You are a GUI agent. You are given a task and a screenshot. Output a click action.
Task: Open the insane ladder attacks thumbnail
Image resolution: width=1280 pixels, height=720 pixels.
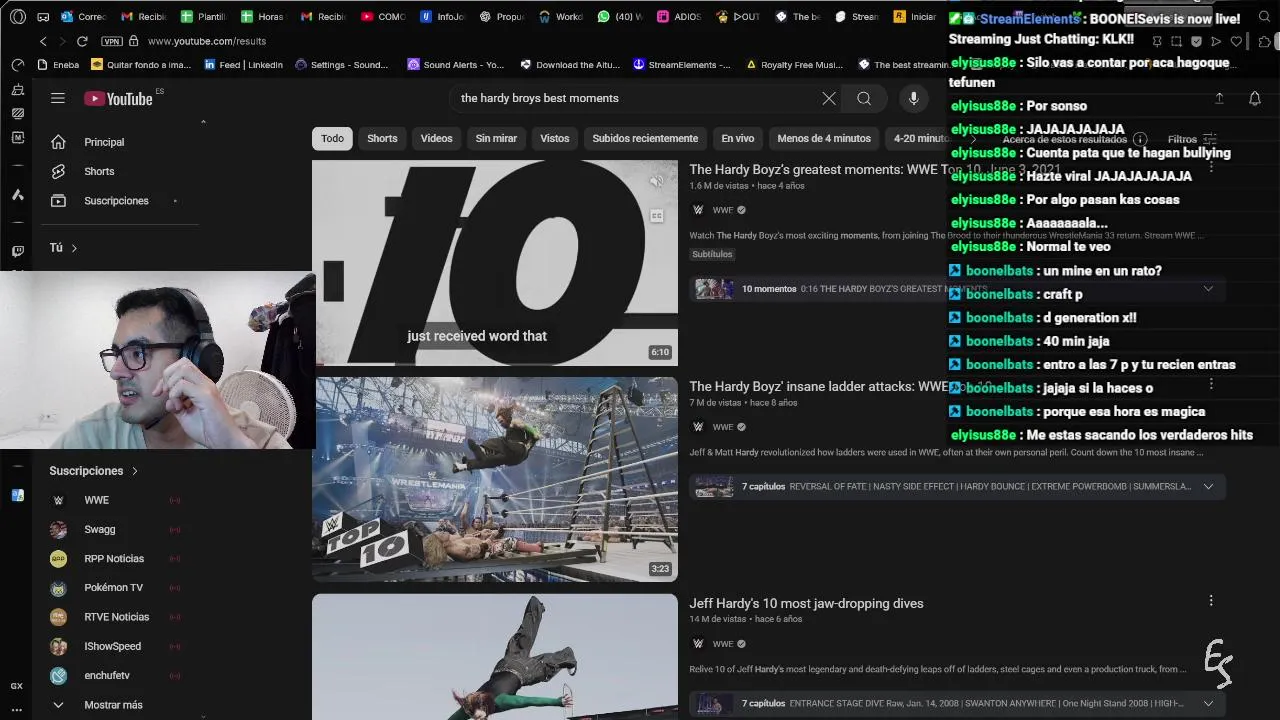495,479
